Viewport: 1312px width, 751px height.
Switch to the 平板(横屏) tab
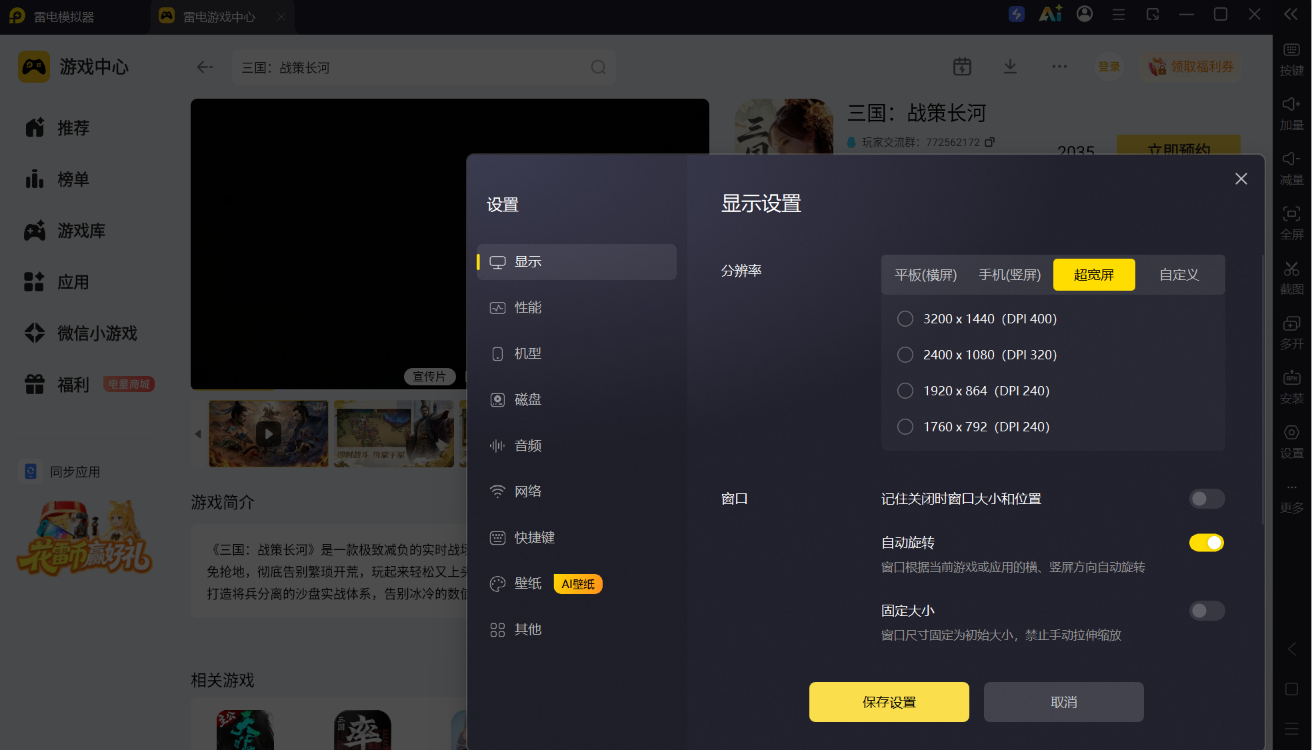point(926,275)
